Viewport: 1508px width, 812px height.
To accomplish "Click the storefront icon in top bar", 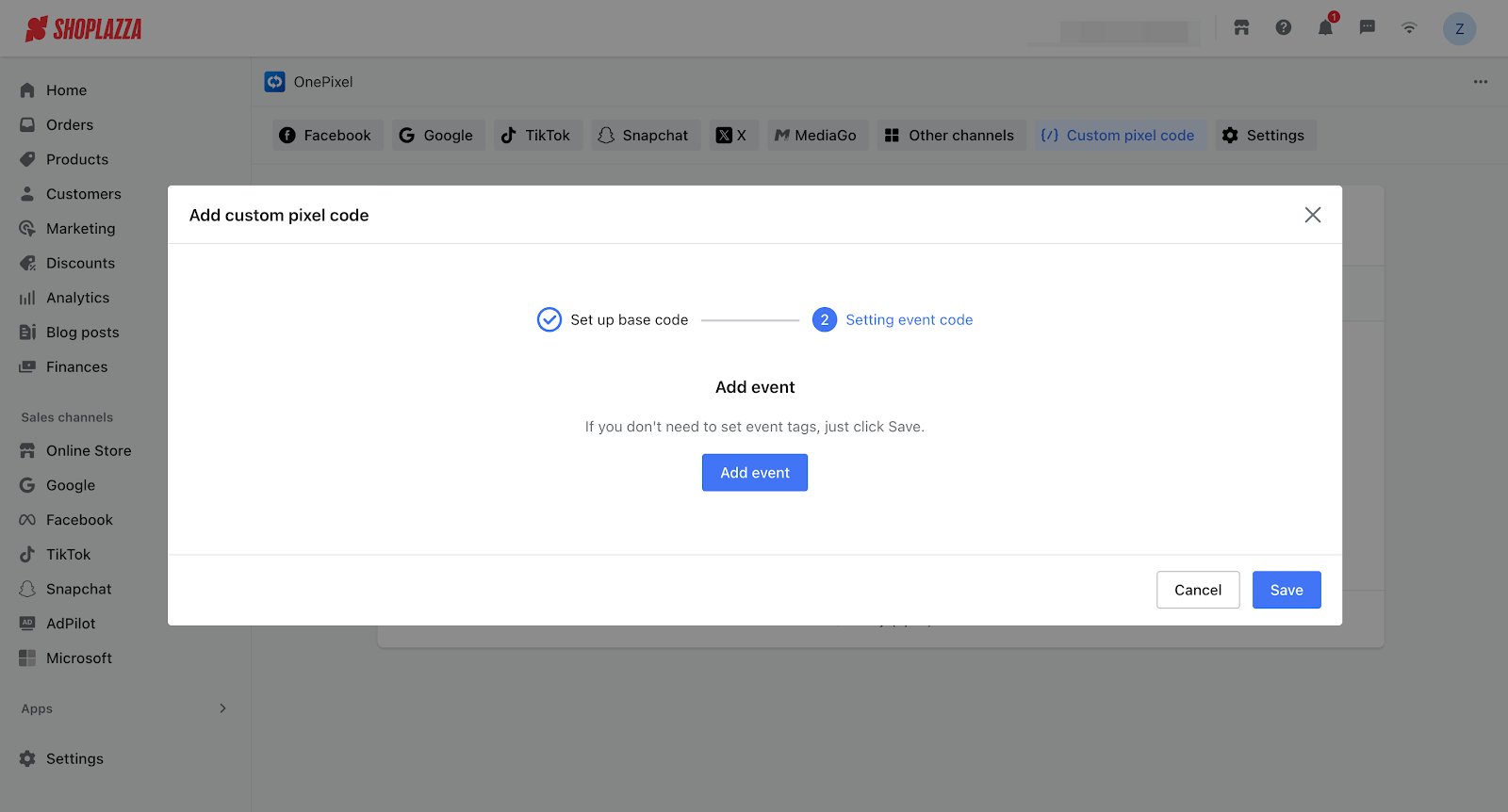I will point(1241,28).
